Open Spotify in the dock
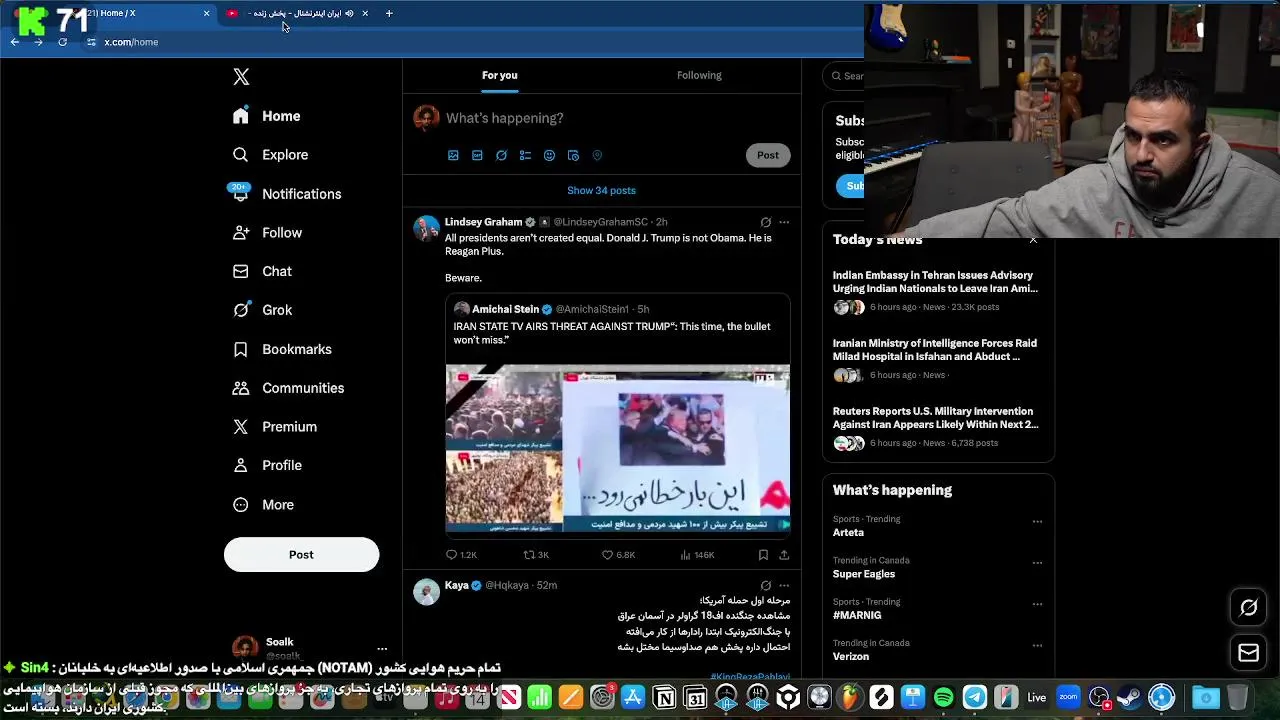1280x720 pixels. (944, 697)
